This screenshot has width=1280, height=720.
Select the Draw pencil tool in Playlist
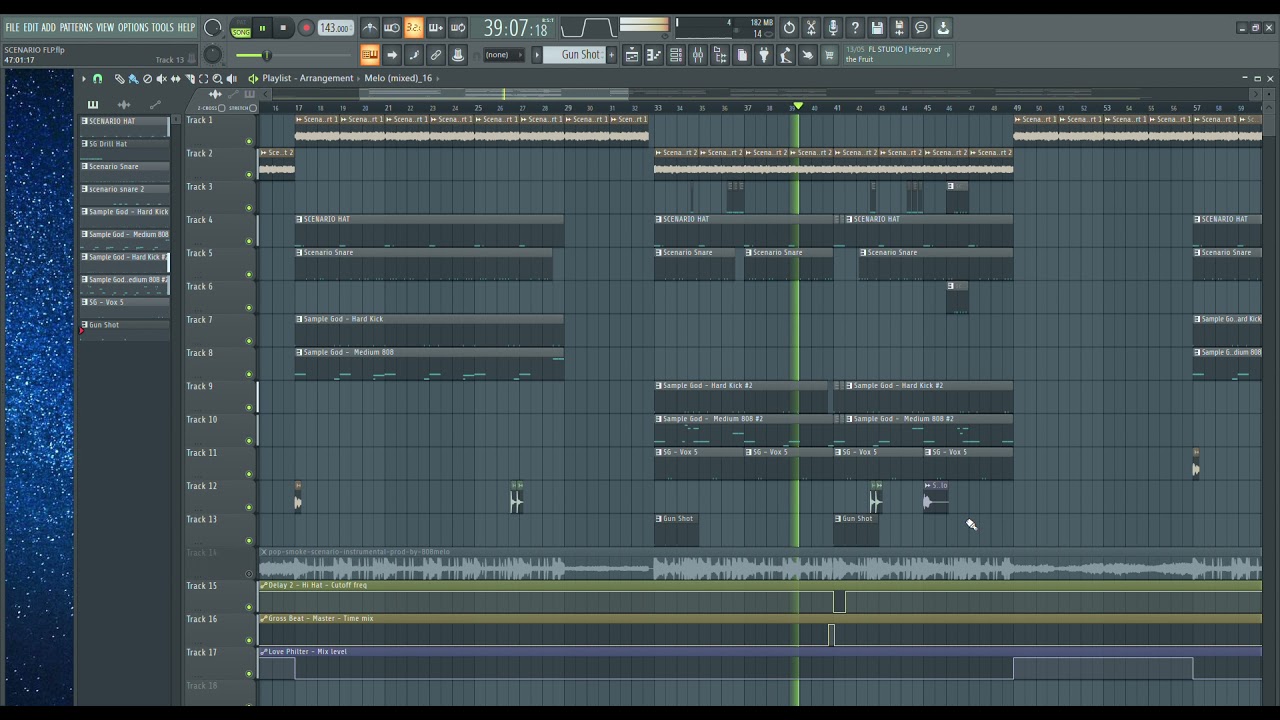point(119,78)
